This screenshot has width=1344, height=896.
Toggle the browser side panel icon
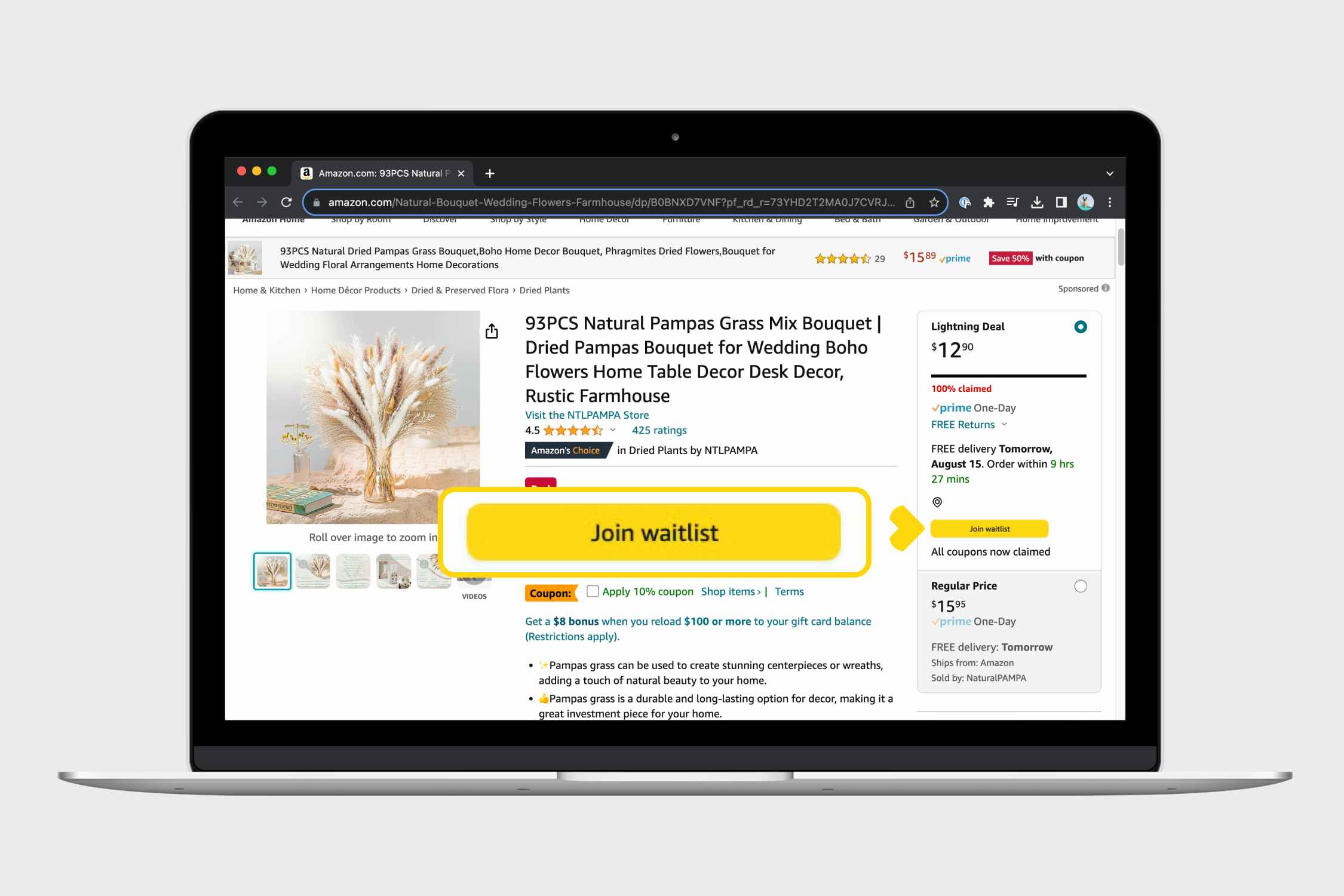(x=1061, y=202)
